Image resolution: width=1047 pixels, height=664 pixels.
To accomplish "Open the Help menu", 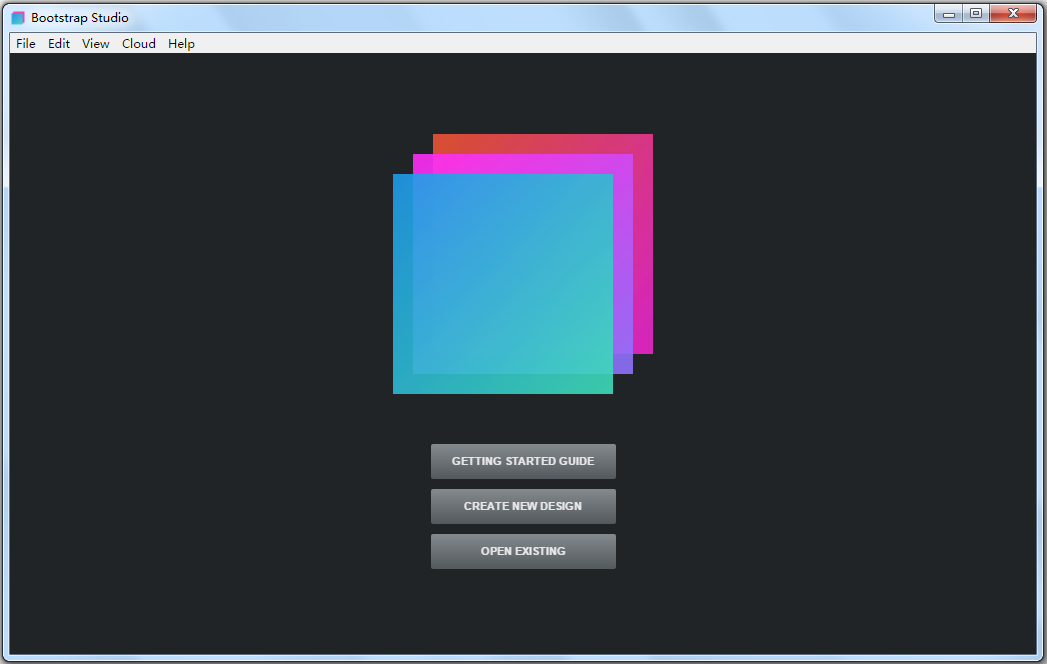I will (180, 43).
